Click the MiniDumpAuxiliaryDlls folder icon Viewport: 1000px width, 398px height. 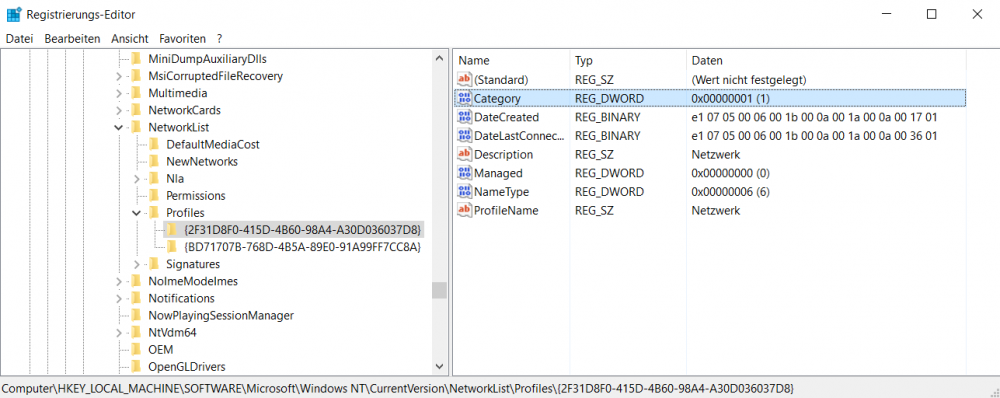pos(135,59)
